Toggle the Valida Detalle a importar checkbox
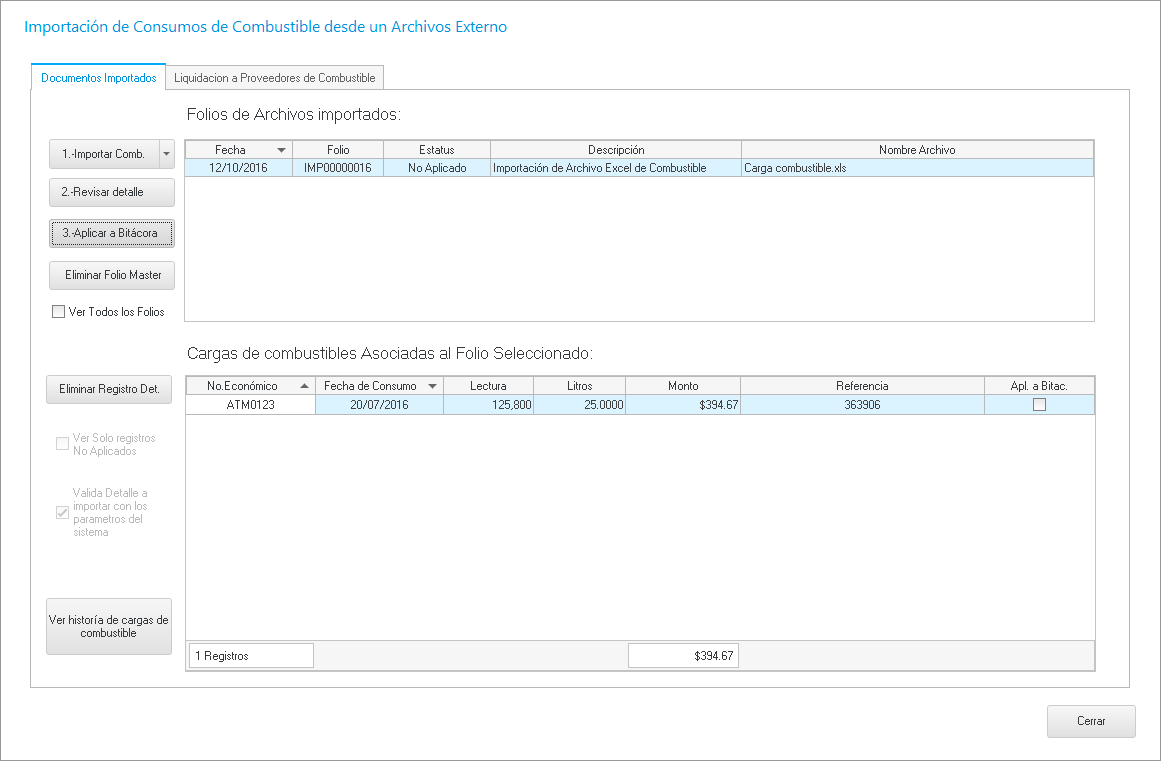Screen dimensions: 1161x761 (62, 512)
